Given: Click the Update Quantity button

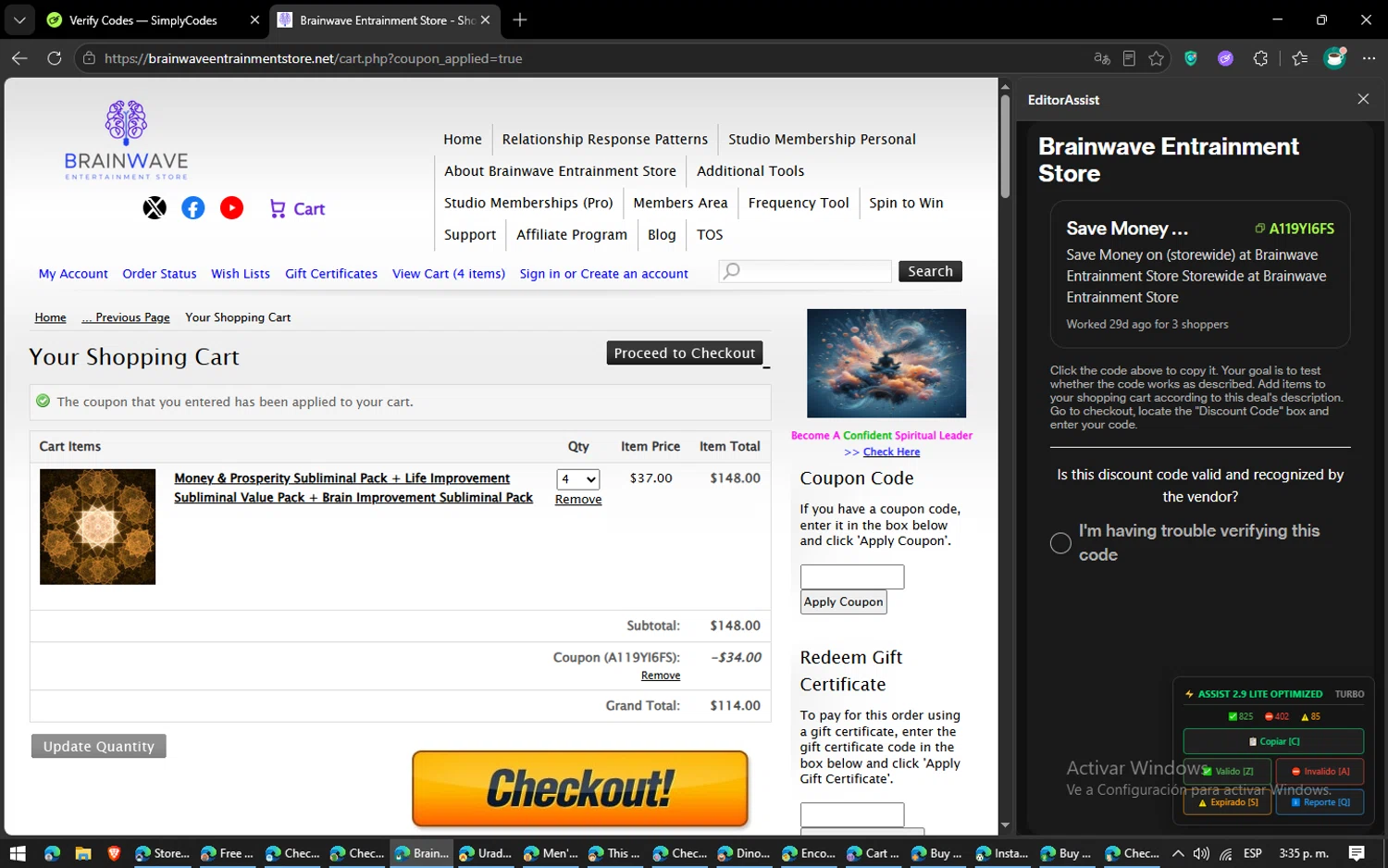Looking at the screenshot, I should tap(99, 746).
